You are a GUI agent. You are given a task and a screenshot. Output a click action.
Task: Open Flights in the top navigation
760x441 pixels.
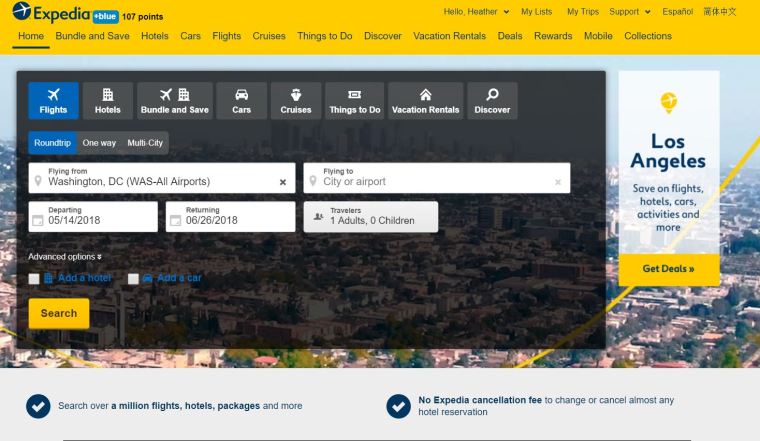(226, 36)
